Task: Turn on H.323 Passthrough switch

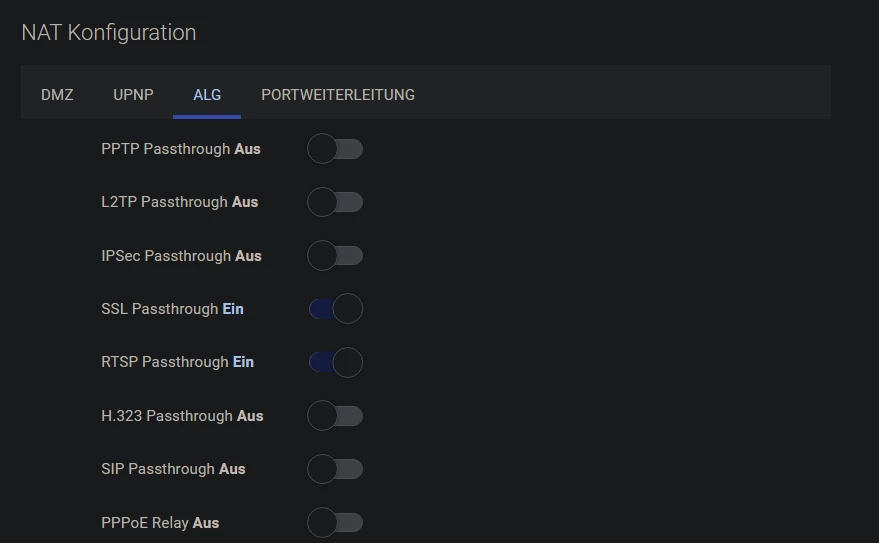Action: [335, 416]
